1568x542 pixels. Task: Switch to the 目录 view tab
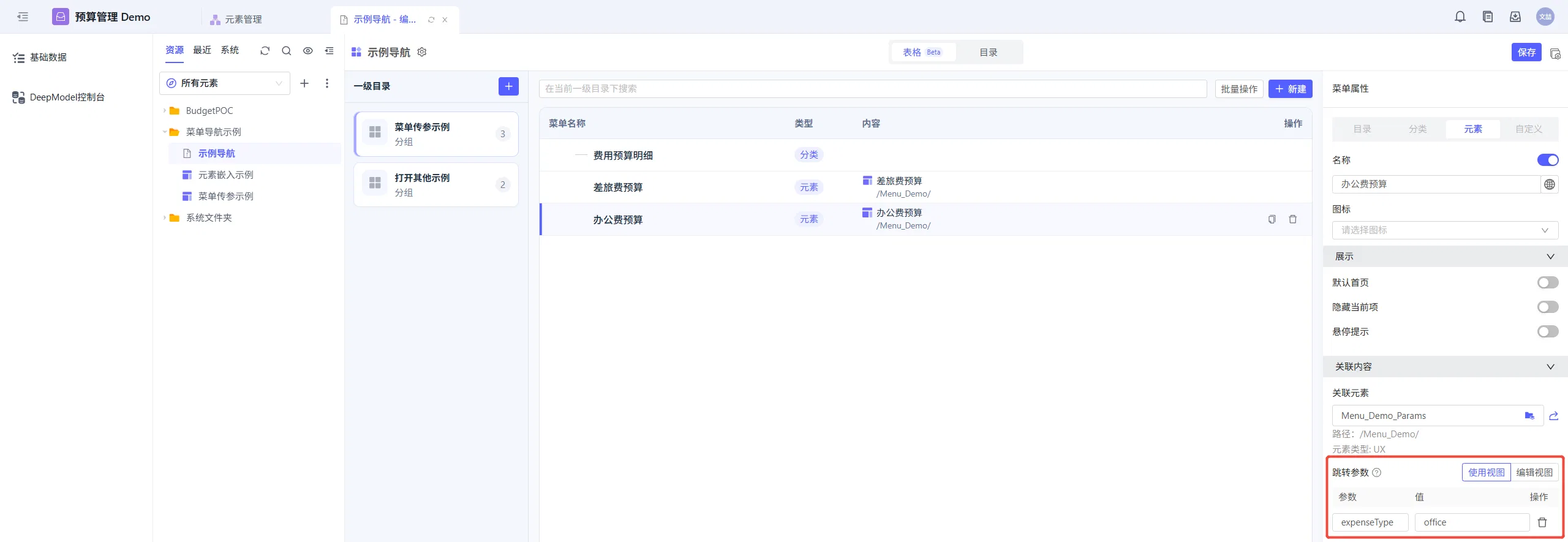988,53
